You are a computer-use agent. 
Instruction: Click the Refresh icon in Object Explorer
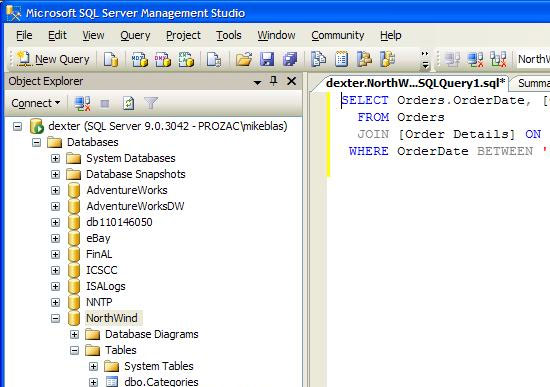coord(128,104)
